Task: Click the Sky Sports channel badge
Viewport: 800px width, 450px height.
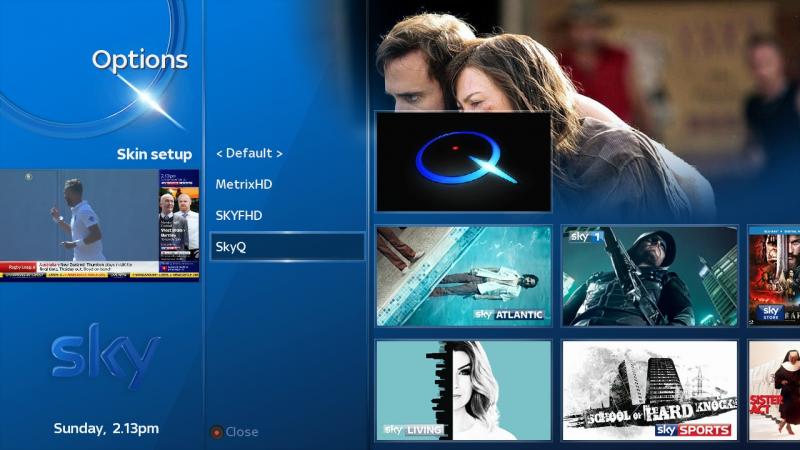Action: 693,430
